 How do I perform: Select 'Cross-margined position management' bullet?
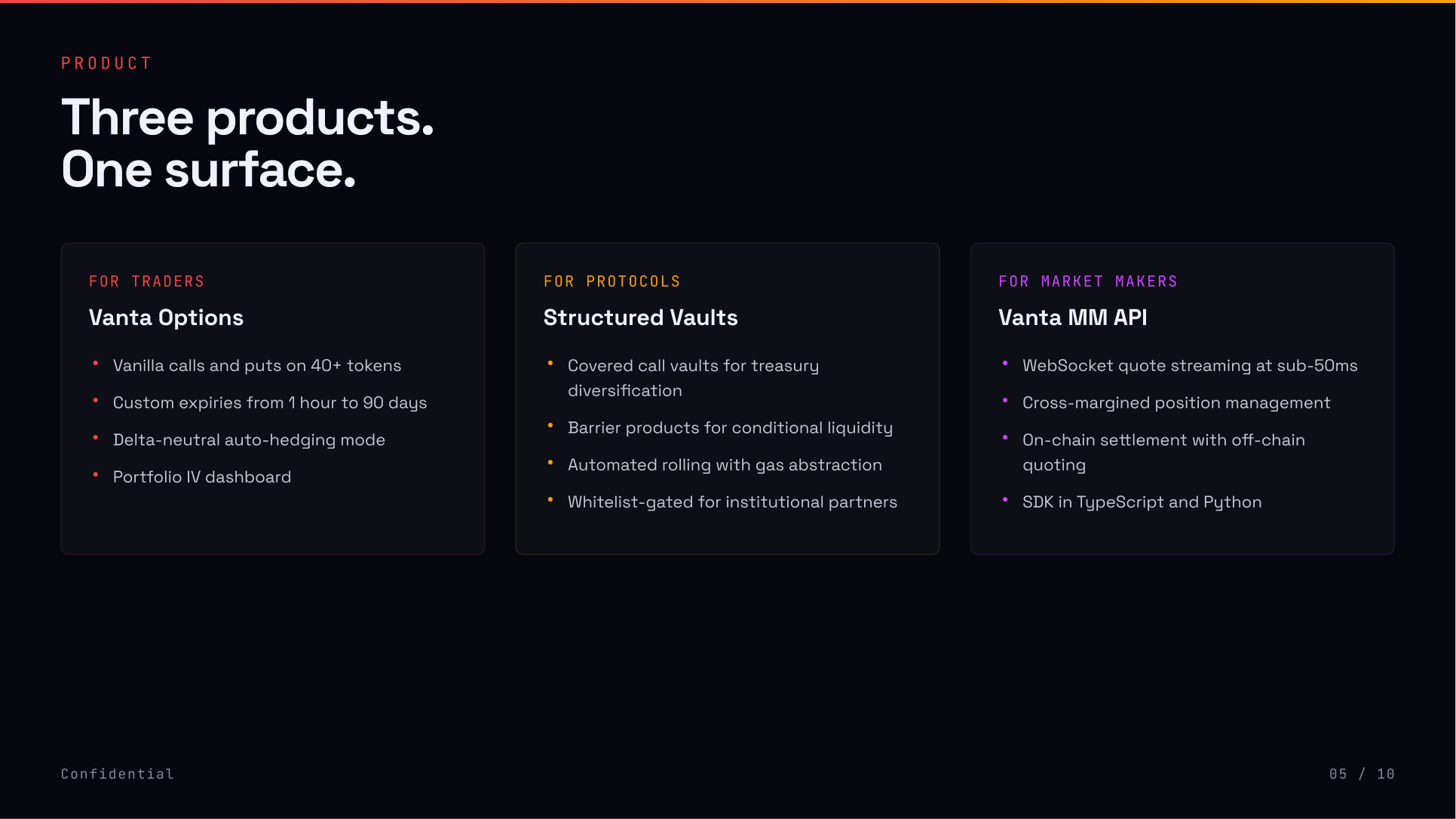coord(1176,403)
